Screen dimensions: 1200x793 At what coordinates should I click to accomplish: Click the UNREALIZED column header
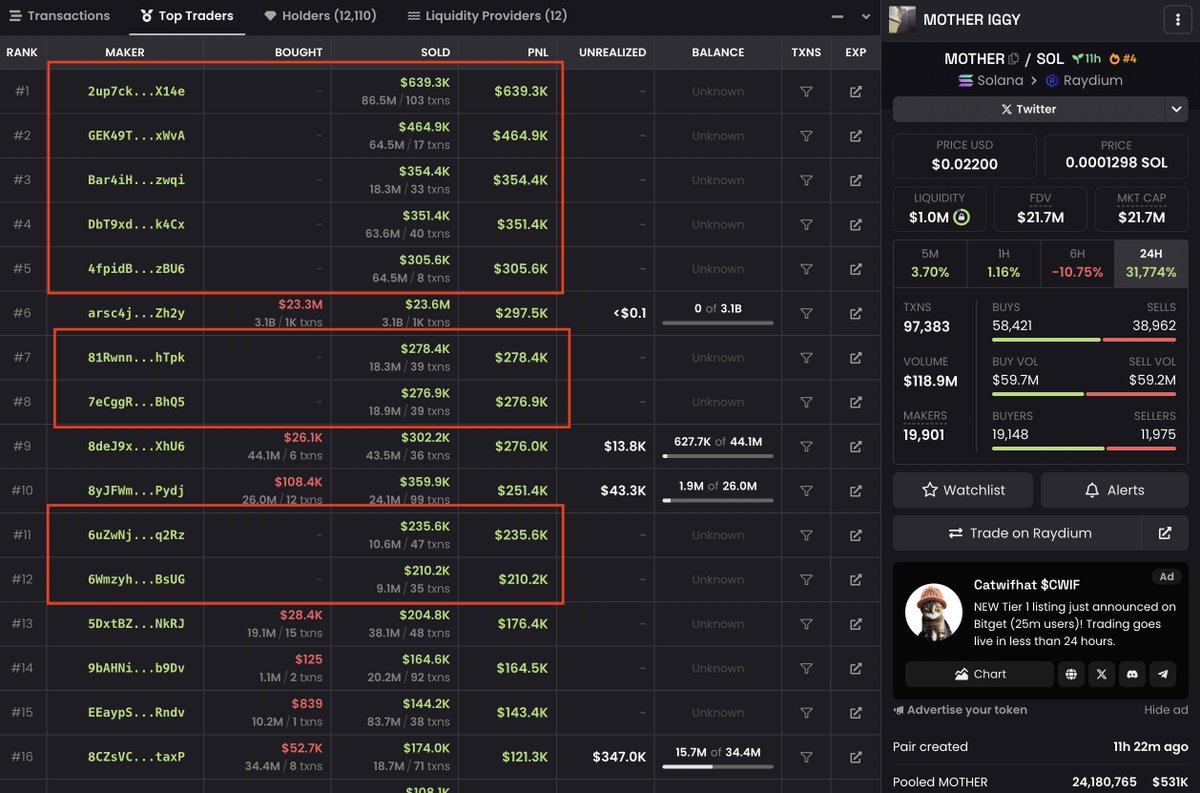pyautogui.click(x=612, y=52)
